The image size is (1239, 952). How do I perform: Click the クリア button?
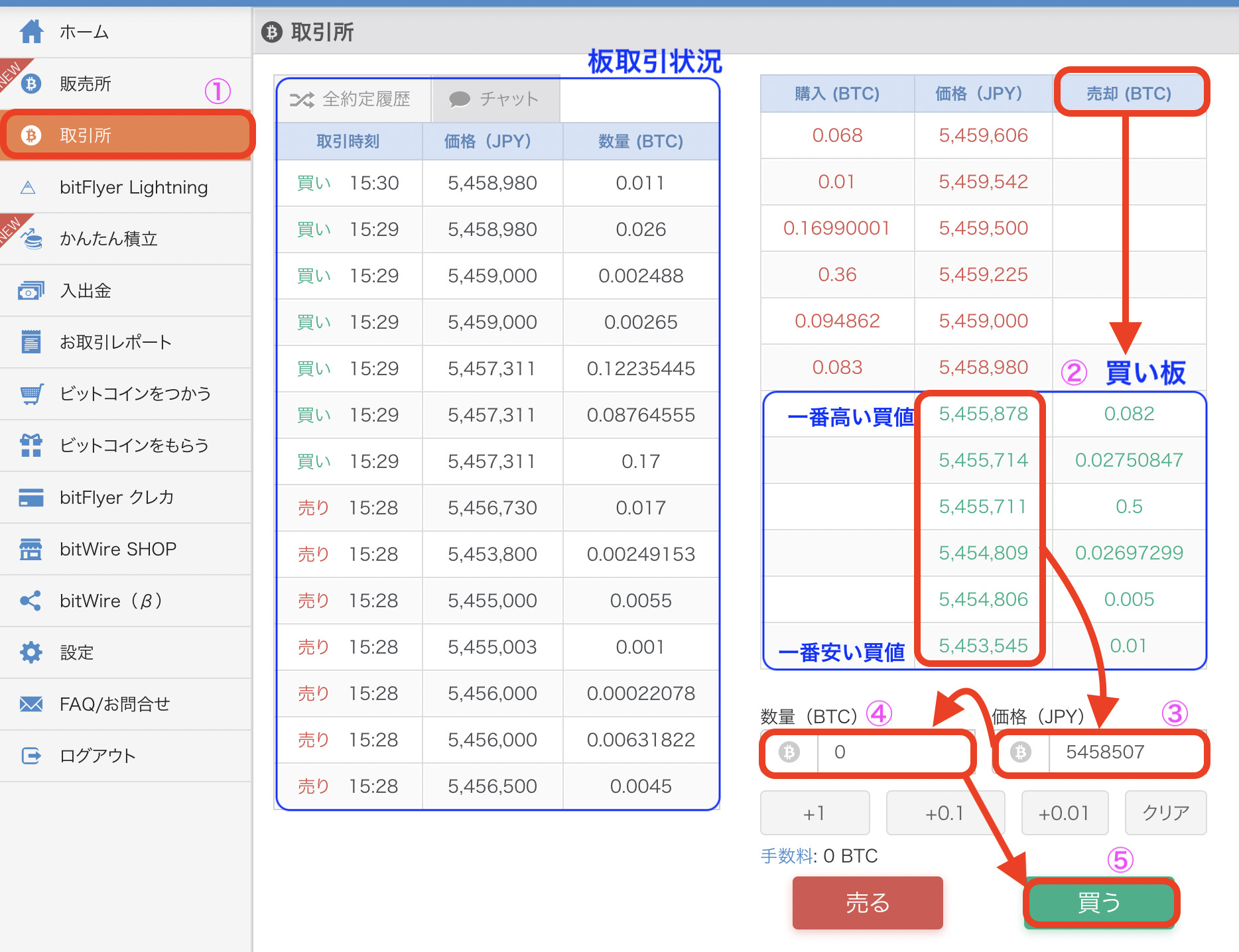[x=1166, y=813]
